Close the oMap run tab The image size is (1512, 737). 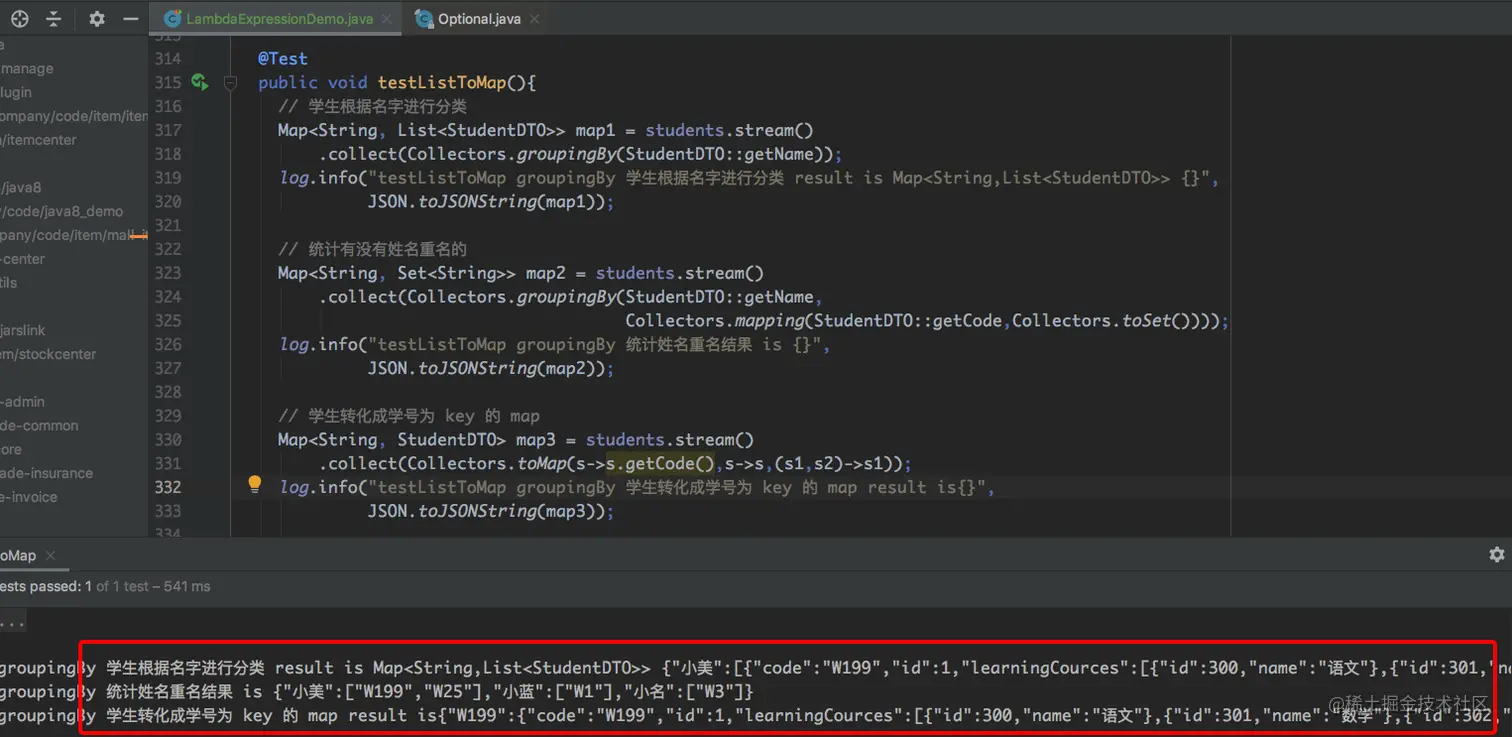click(50, 555)
